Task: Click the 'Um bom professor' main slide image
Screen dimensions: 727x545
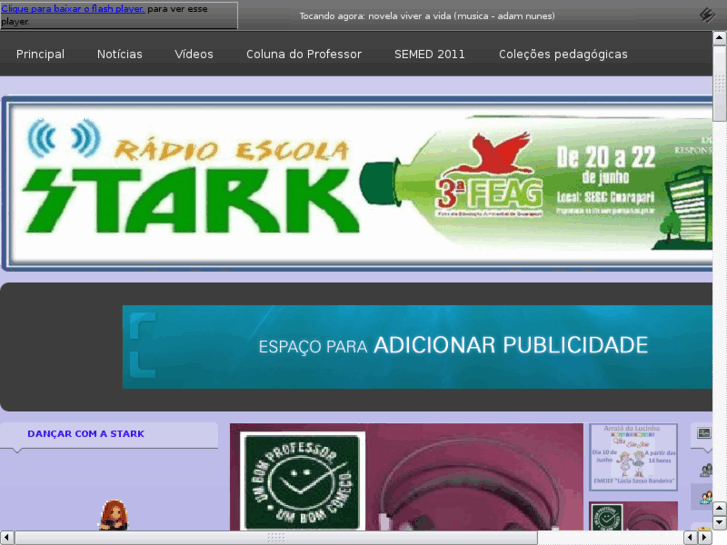Action: click(406, 476)
